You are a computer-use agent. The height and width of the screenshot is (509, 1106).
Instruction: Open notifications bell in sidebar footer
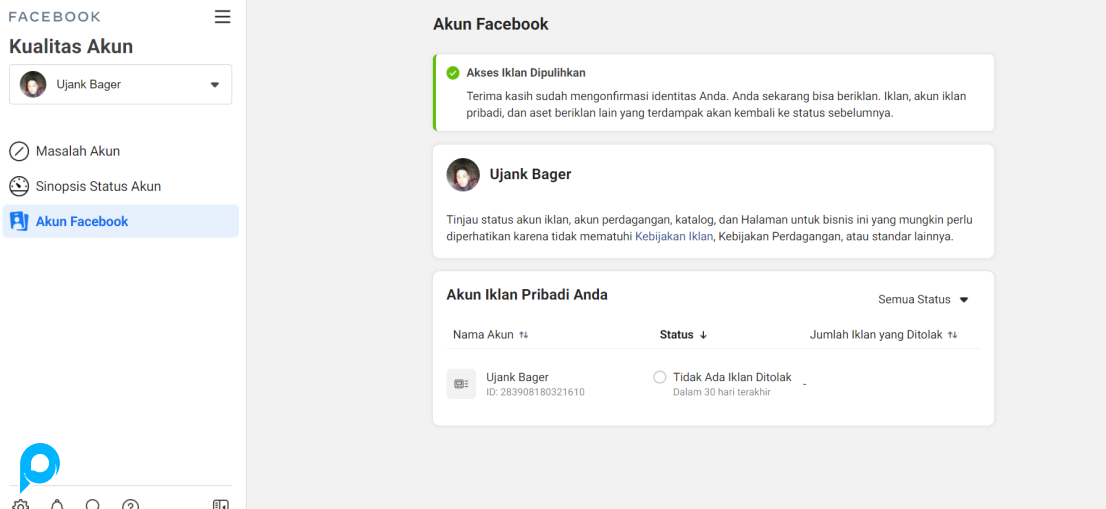tap(57, 505)
